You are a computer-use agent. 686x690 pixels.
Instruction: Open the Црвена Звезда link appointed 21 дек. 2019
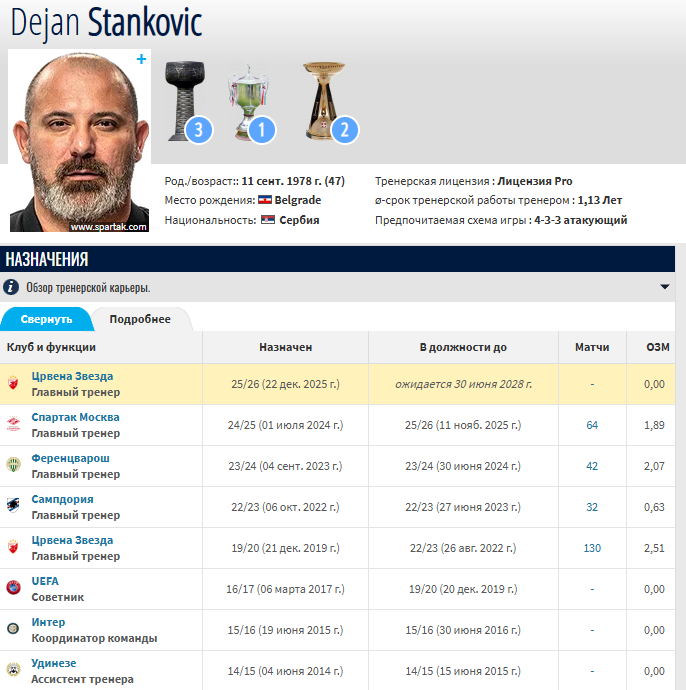[72, 540]
